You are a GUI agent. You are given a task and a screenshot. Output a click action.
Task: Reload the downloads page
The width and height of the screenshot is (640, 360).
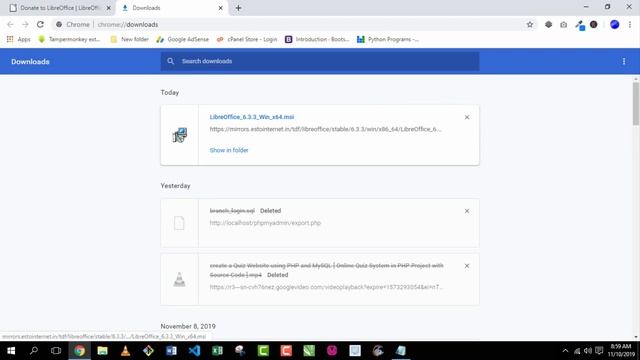40,24
